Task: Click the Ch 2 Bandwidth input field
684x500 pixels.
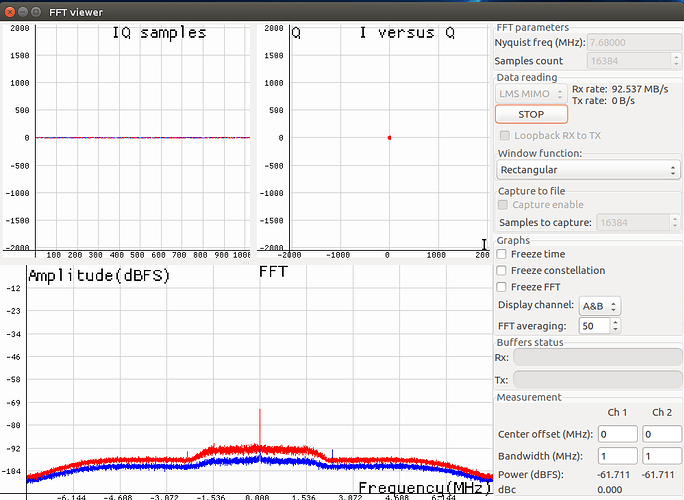Action: (661, 457)
